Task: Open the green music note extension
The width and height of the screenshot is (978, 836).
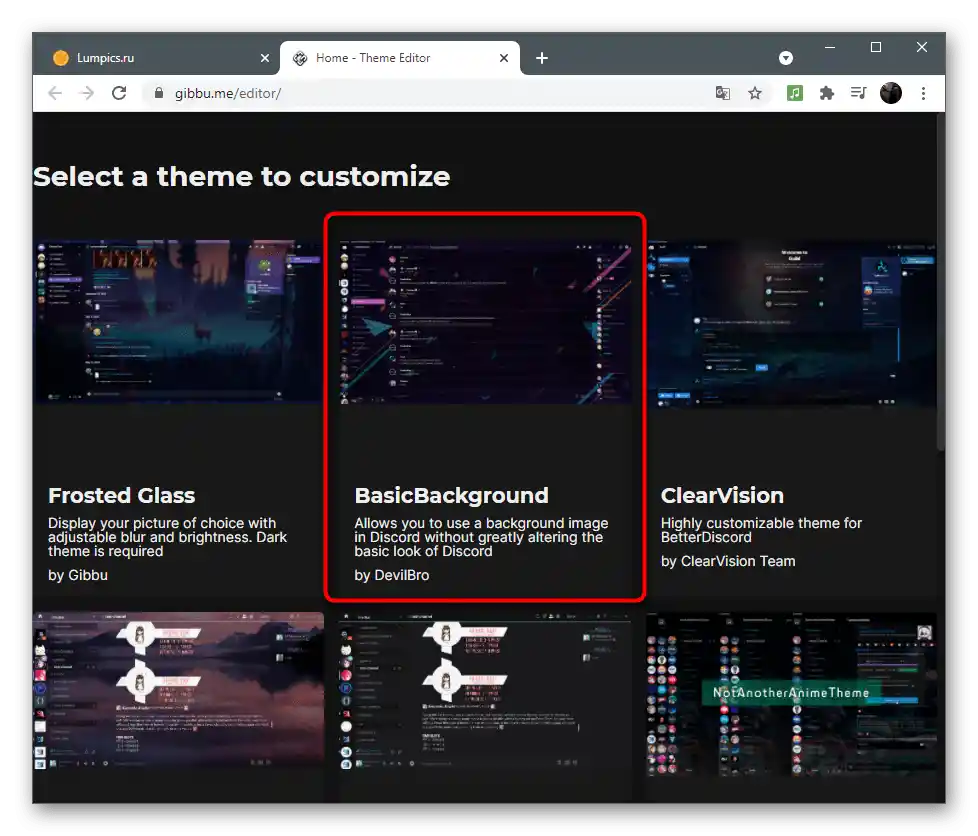Action: pyautogui.click(x=795, y=94)
